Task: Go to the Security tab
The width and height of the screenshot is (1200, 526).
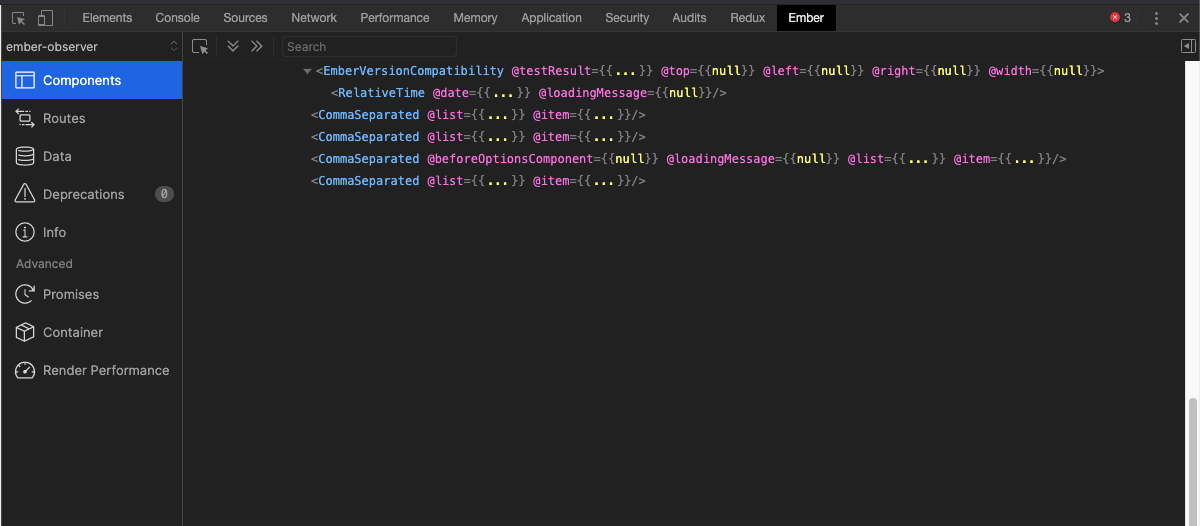Action: [627, 18]
